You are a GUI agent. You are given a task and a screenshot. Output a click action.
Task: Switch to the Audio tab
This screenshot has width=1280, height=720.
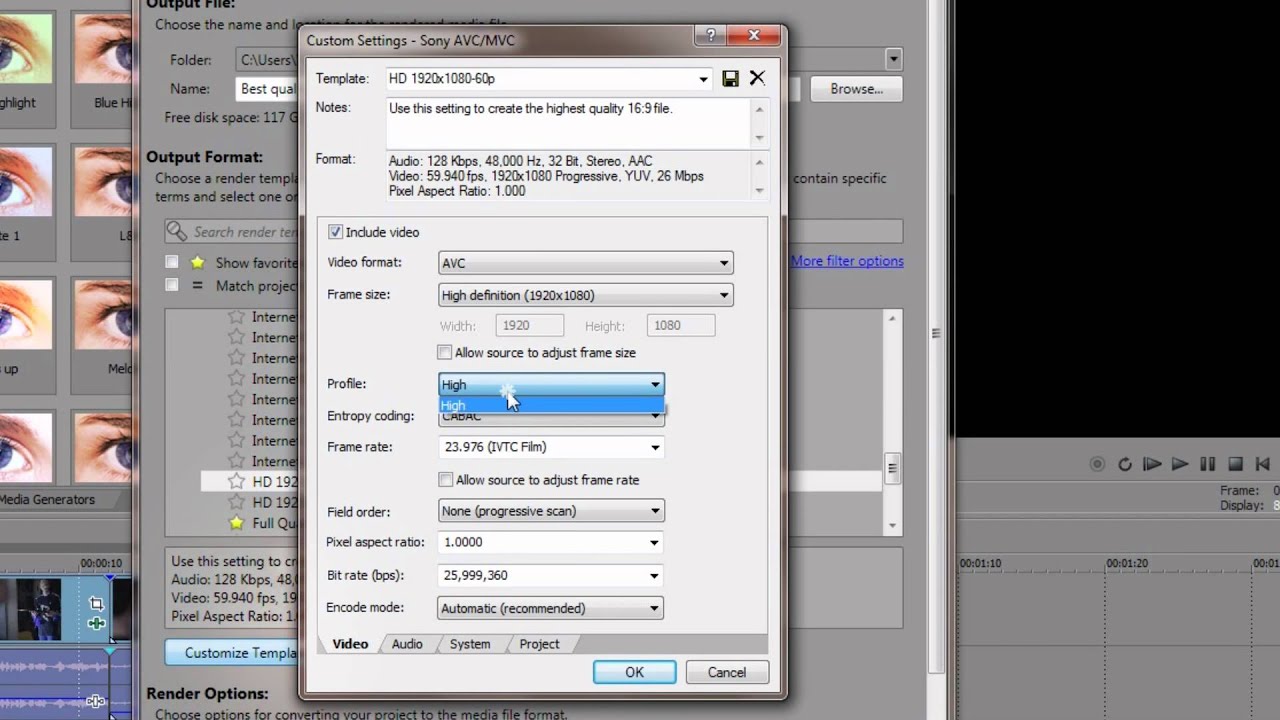point(407,644)
